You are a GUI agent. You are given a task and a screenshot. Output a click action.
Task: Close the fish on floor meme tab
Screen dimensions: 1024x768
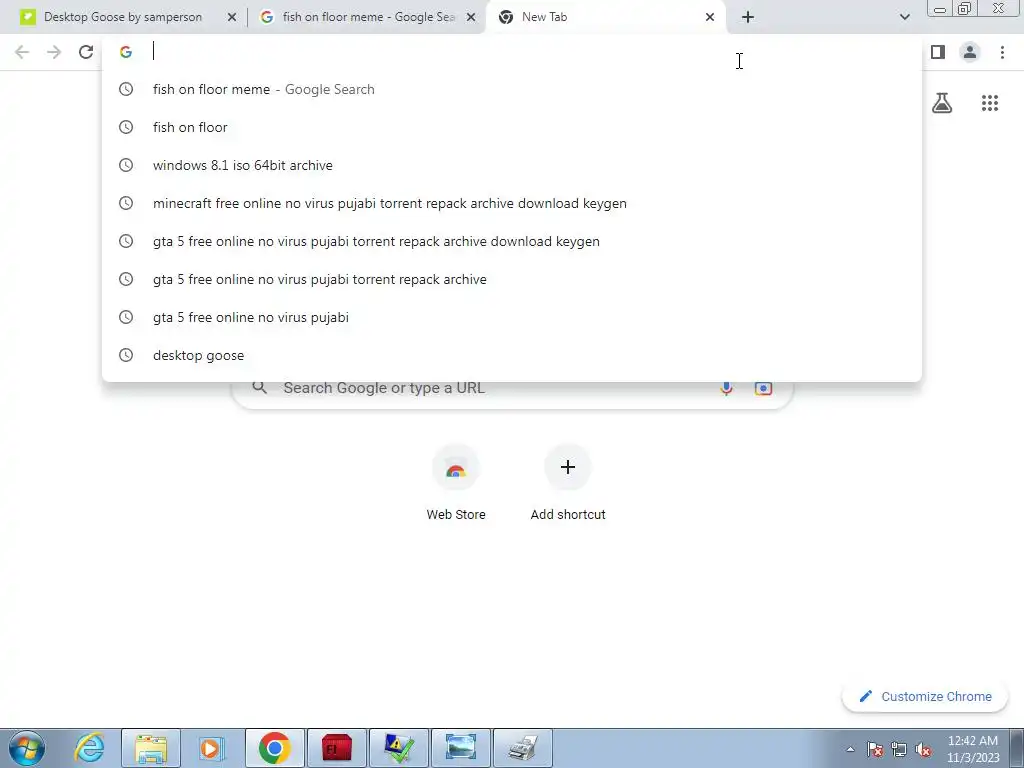(471, 17)
